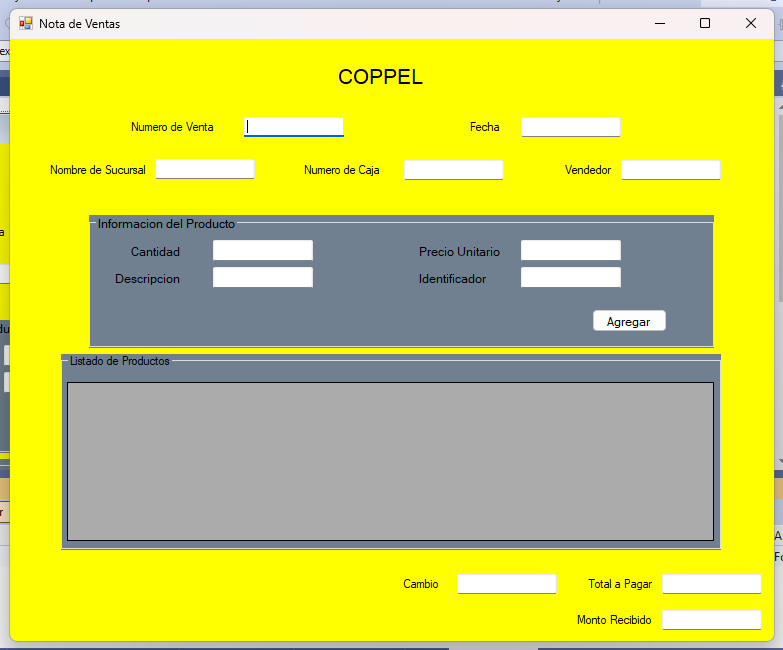Click the Informacion del Producto group title
This screenshot has width=783, height=650.
click(166, 224)
